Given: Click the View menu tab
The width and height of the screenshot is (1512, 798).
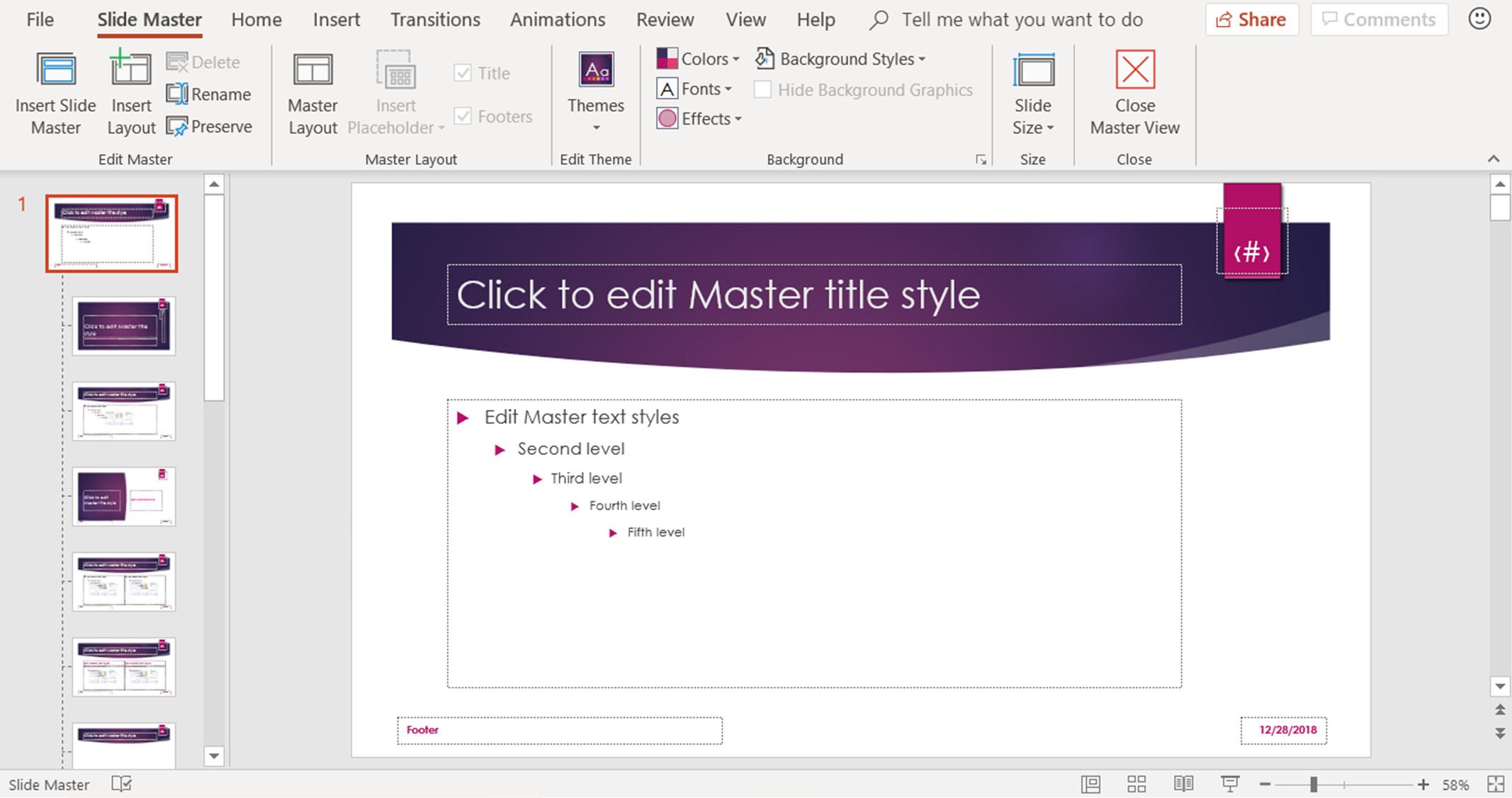Looking at the screenshot, I should pos(747,19).
